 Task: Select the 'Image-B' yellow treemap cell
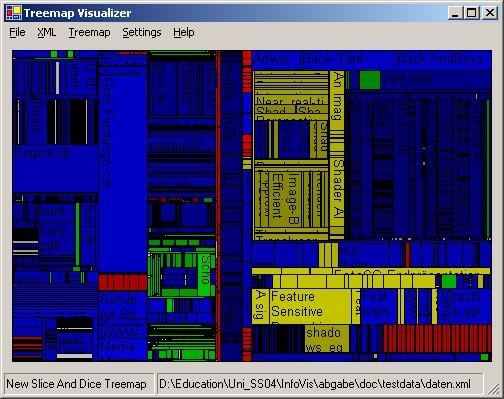[x=293, y=198]
